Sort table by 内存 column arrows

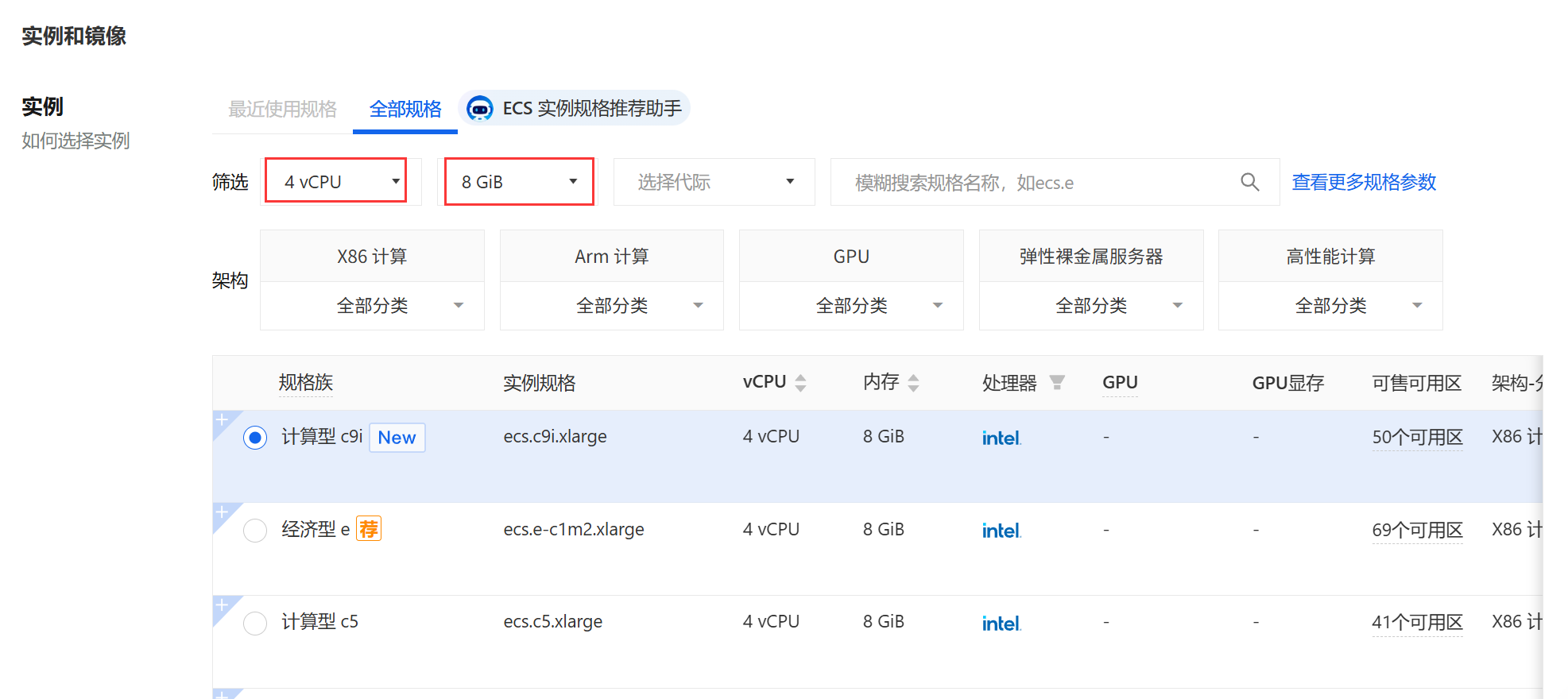(x=913, y=383)
